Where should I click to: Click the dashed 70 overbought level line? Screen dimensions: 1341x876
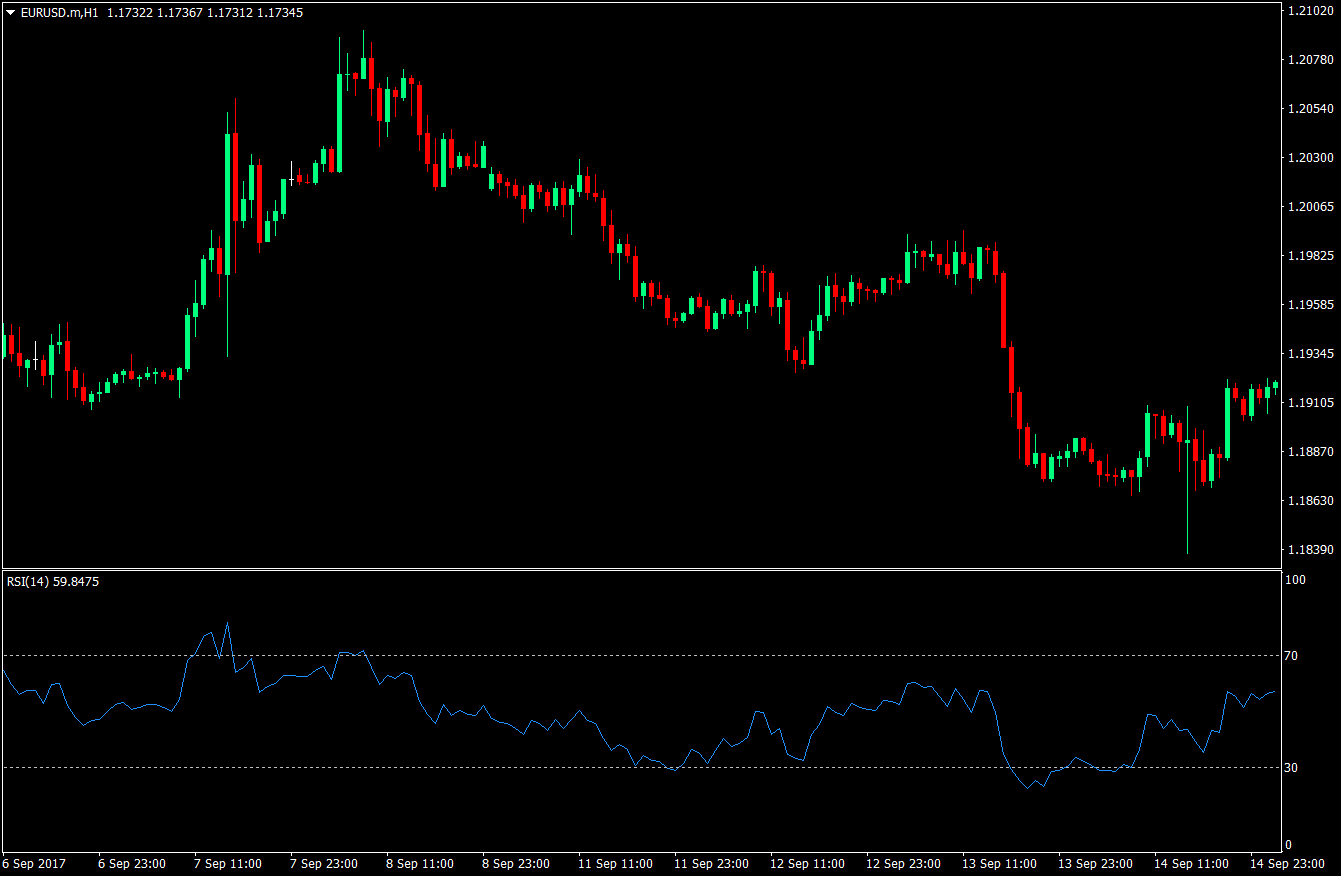(x=650, y=655)
